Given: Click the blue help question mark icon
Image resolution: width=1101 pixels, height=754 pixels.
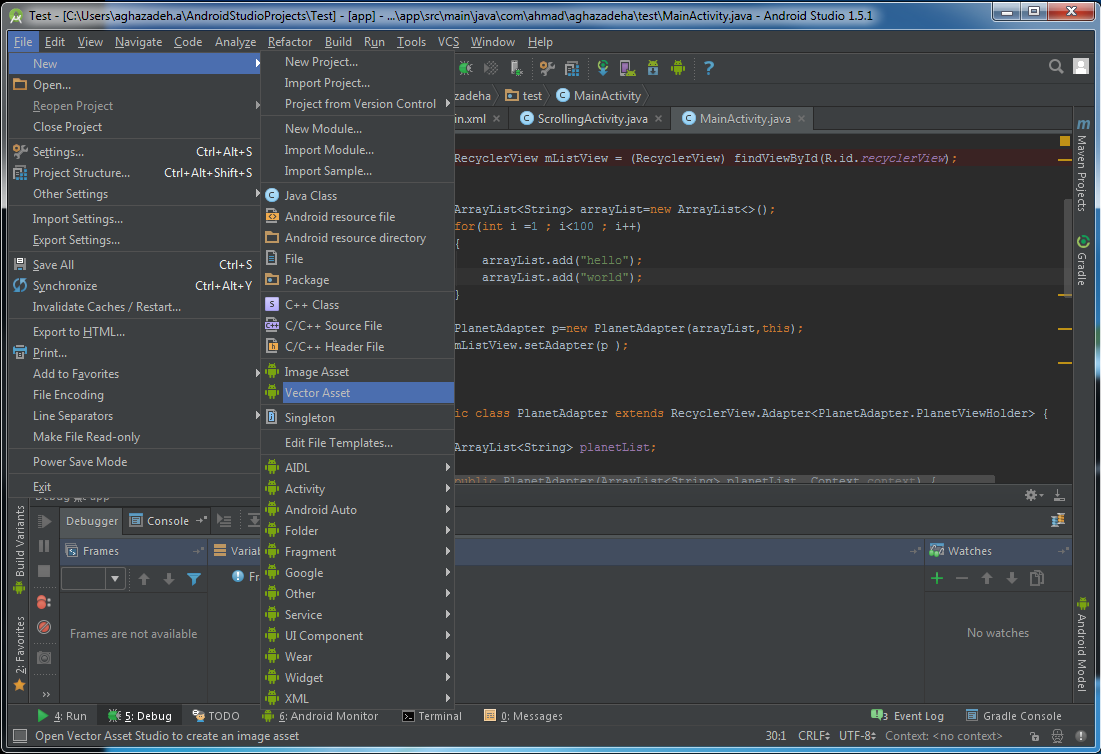Looking at the screenshot, I should pos(709,68).
